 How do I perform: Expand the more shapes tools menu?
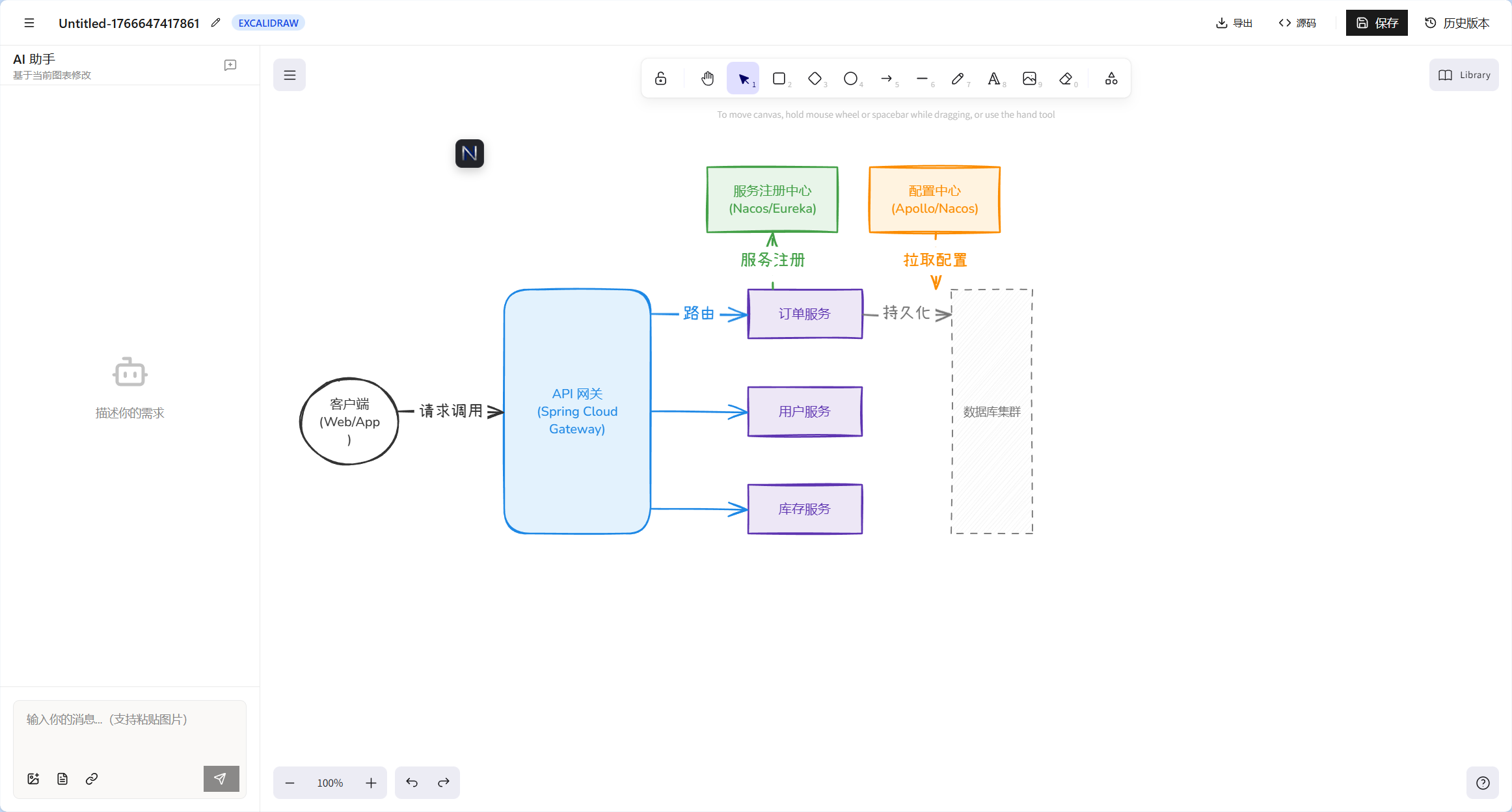click(1111, 79)
